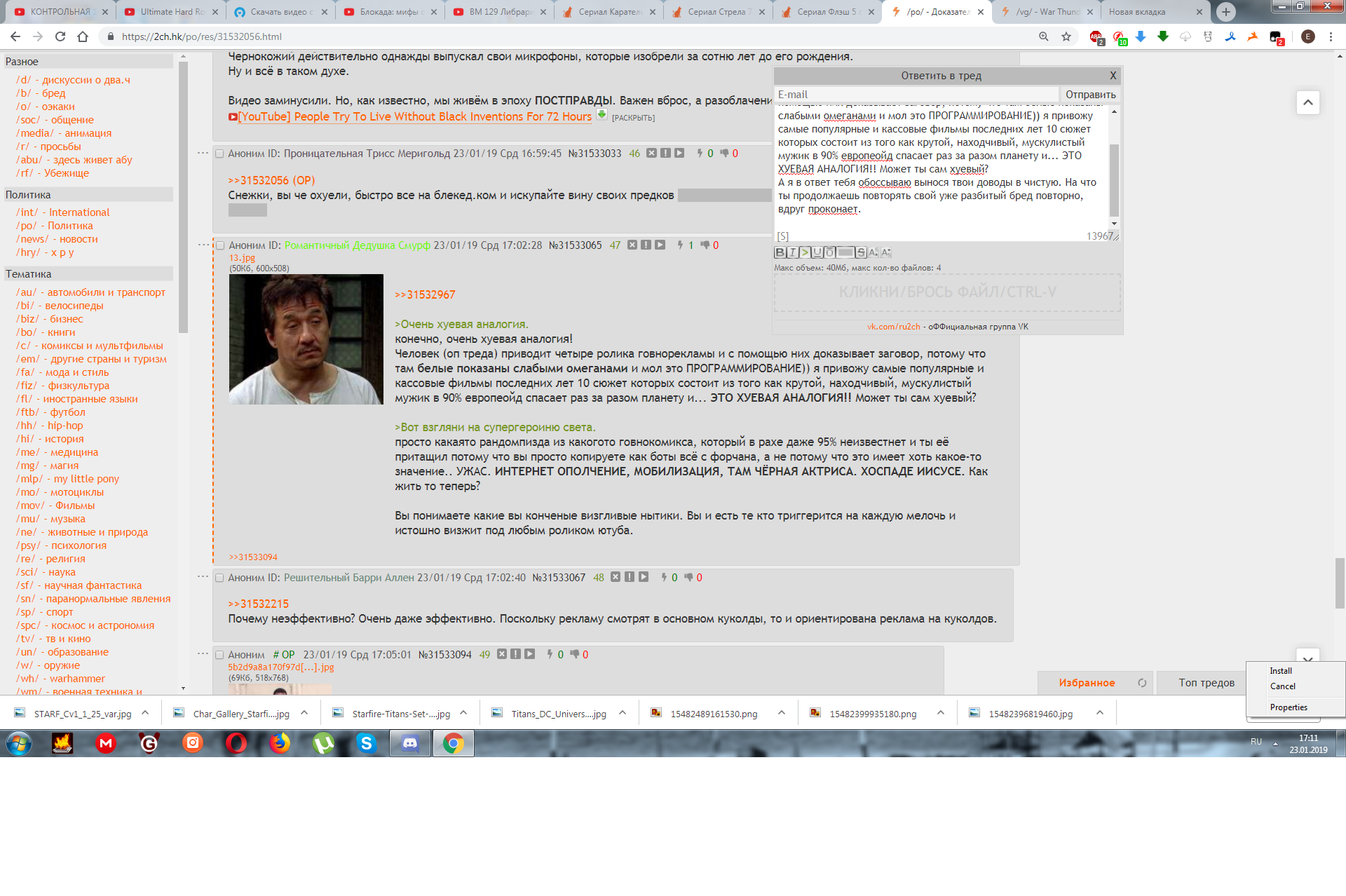Select checkbox of post №31533094
The width and height of the screenshot is (1346, 896).
(219, 655)
